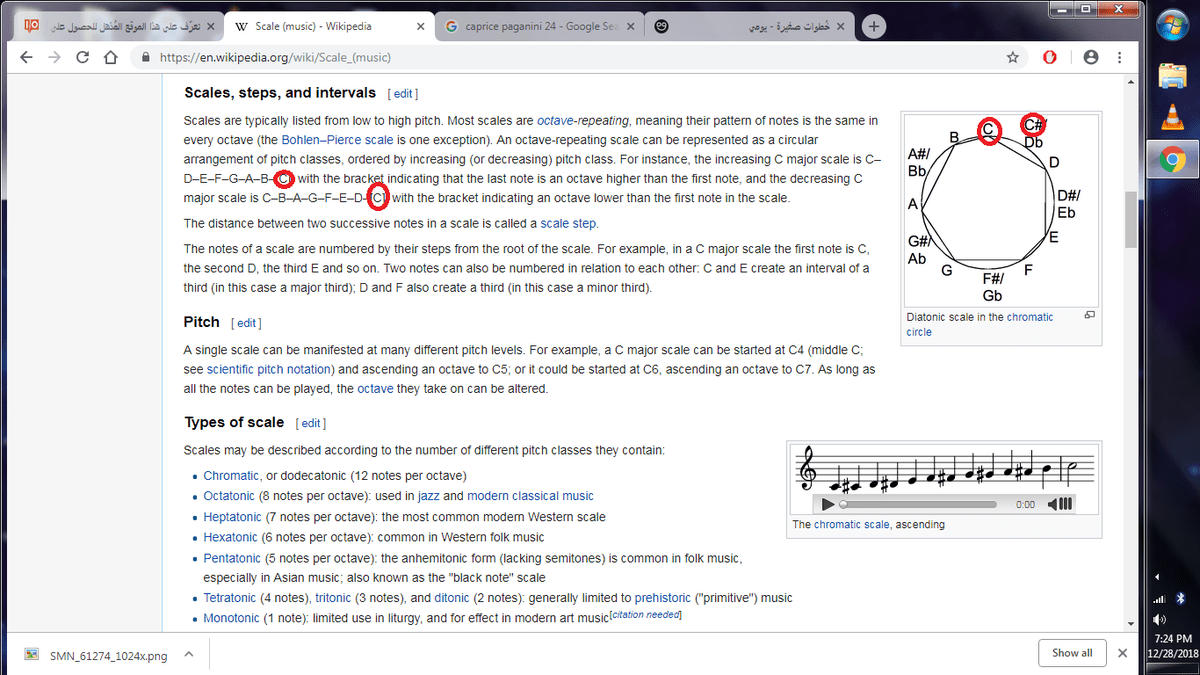The image size is (1200, 675).
Task: Click the Chrome taskbar icon
Action: point(1172,159)
